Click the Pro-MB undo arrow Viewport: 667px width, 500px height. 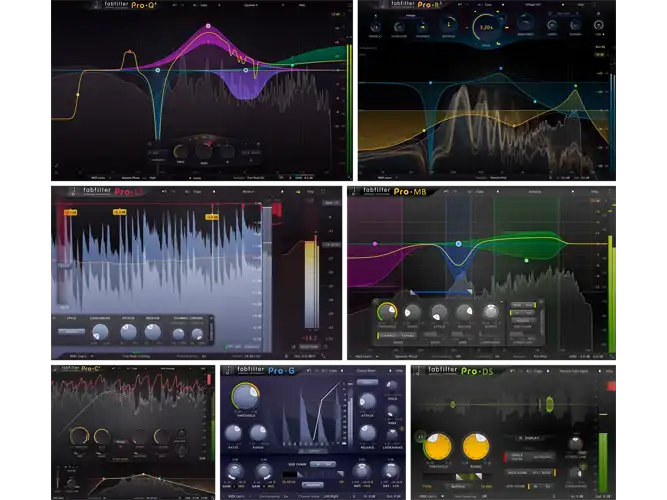tap(446, 191)
